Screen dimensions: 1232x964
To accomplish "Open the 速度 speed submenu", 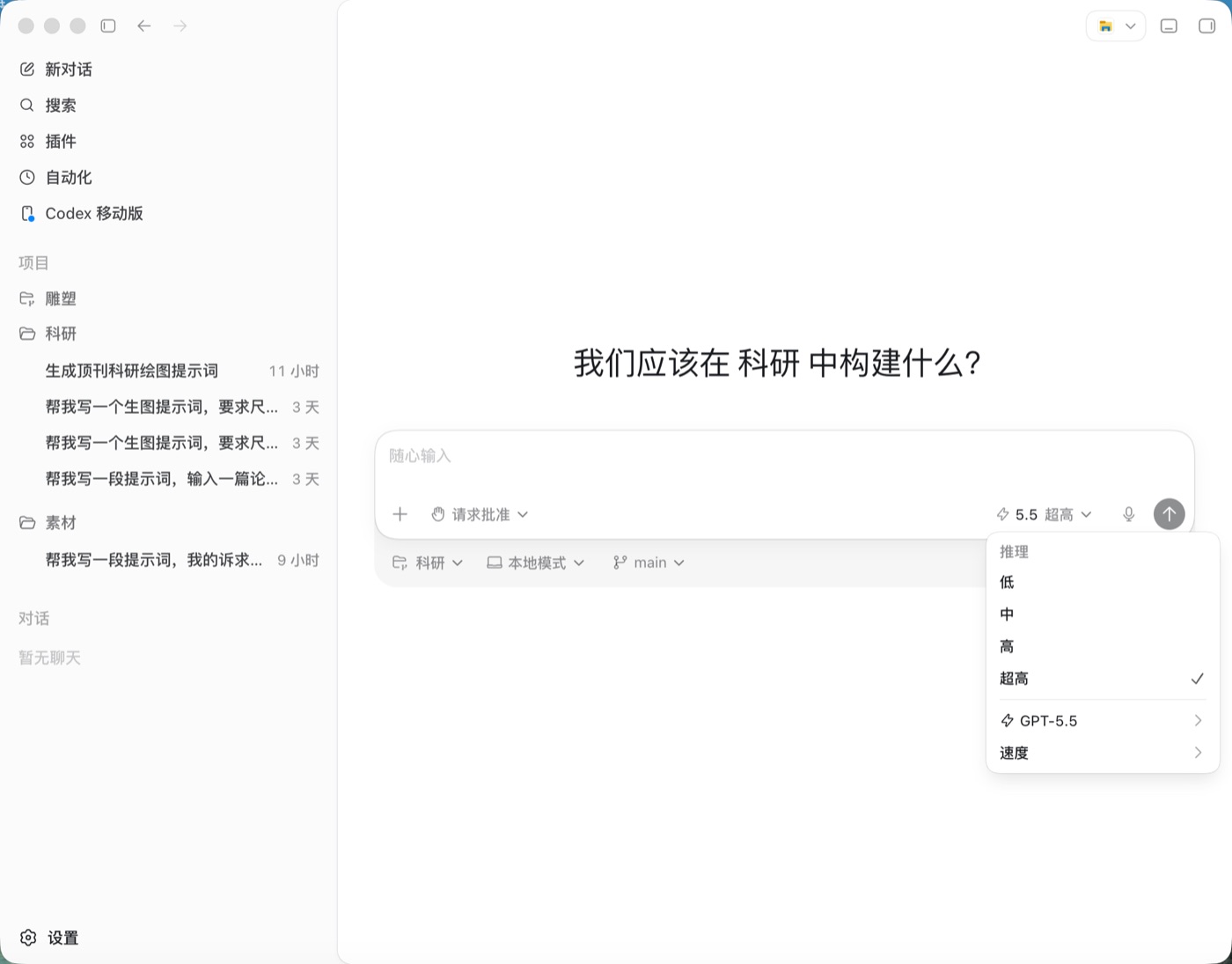I will pyautogui.click(x=1103, y=753).
